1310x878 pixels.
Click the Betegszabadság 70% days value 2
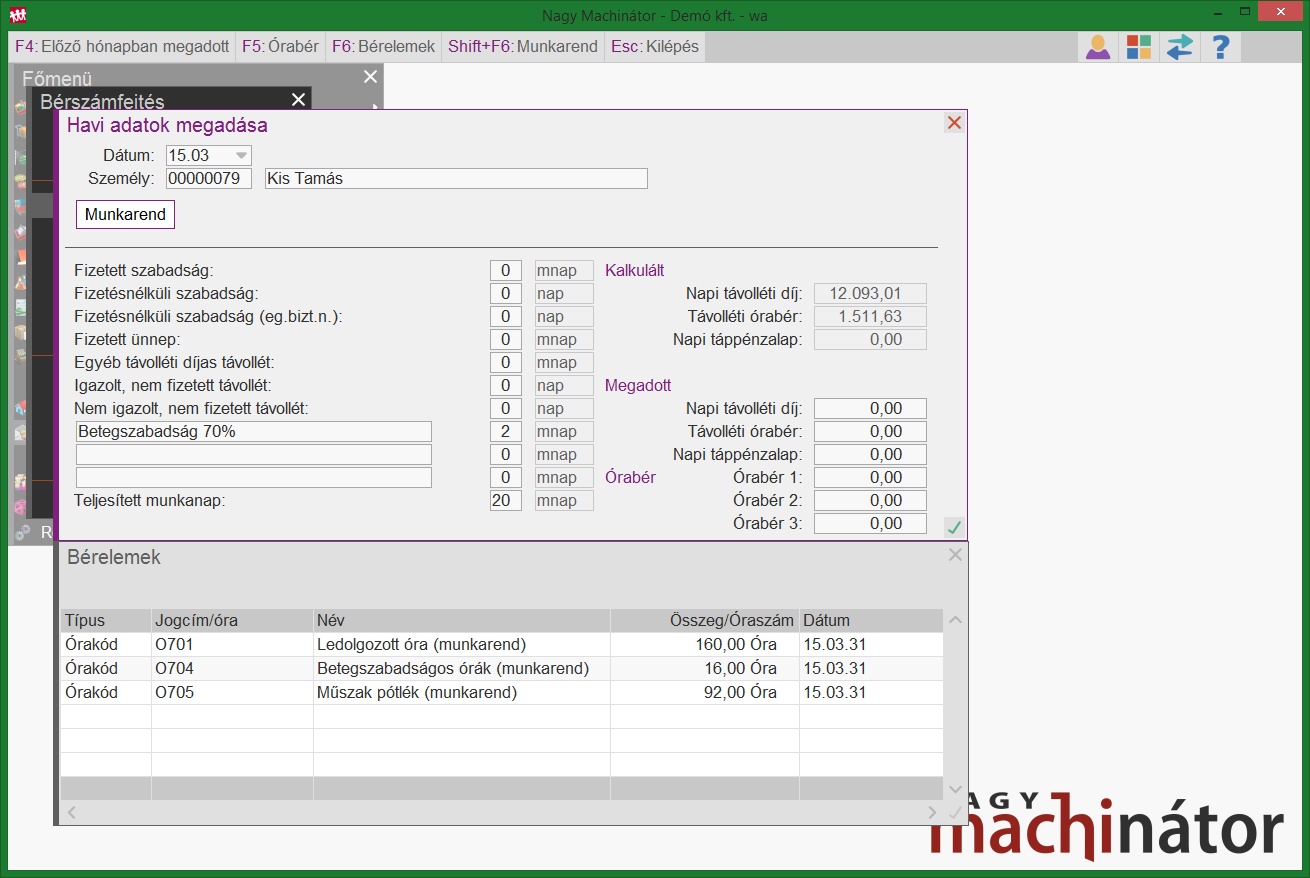506,431
